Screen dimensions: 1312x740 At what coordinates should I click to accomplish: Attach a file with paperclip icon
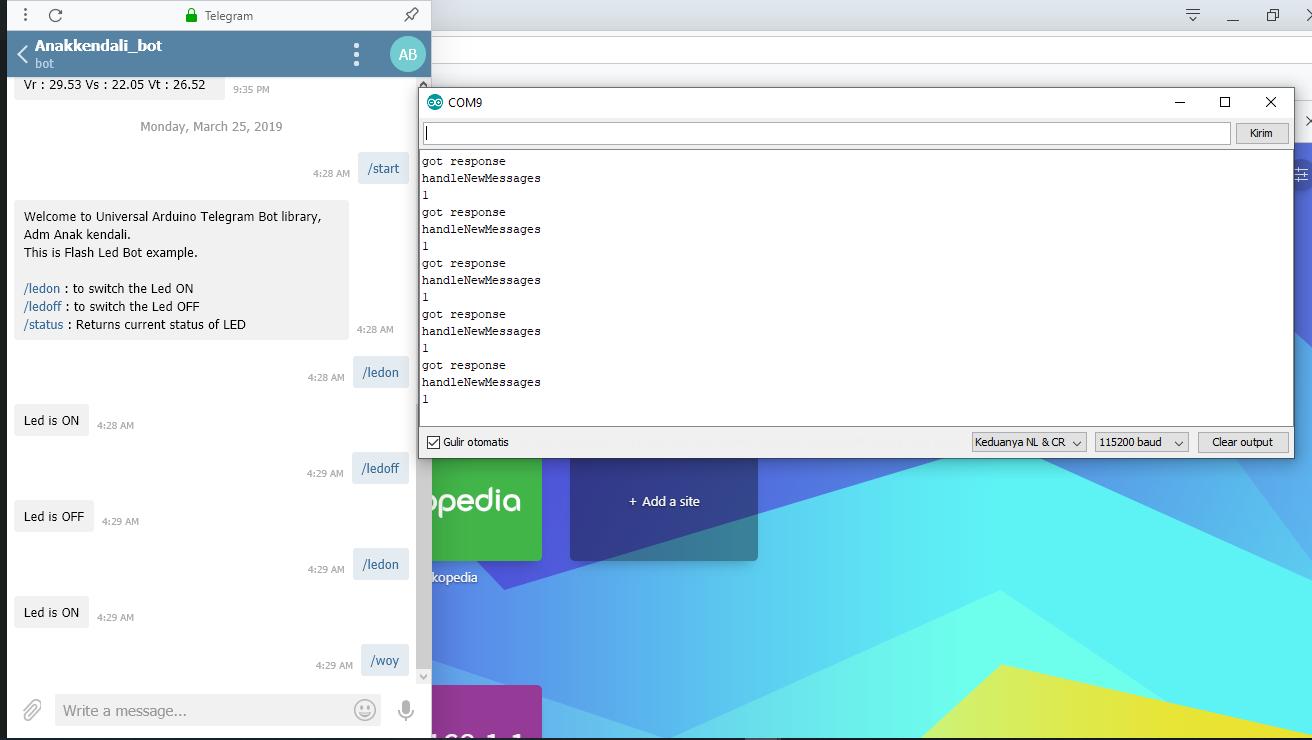[x=32, y=710]
